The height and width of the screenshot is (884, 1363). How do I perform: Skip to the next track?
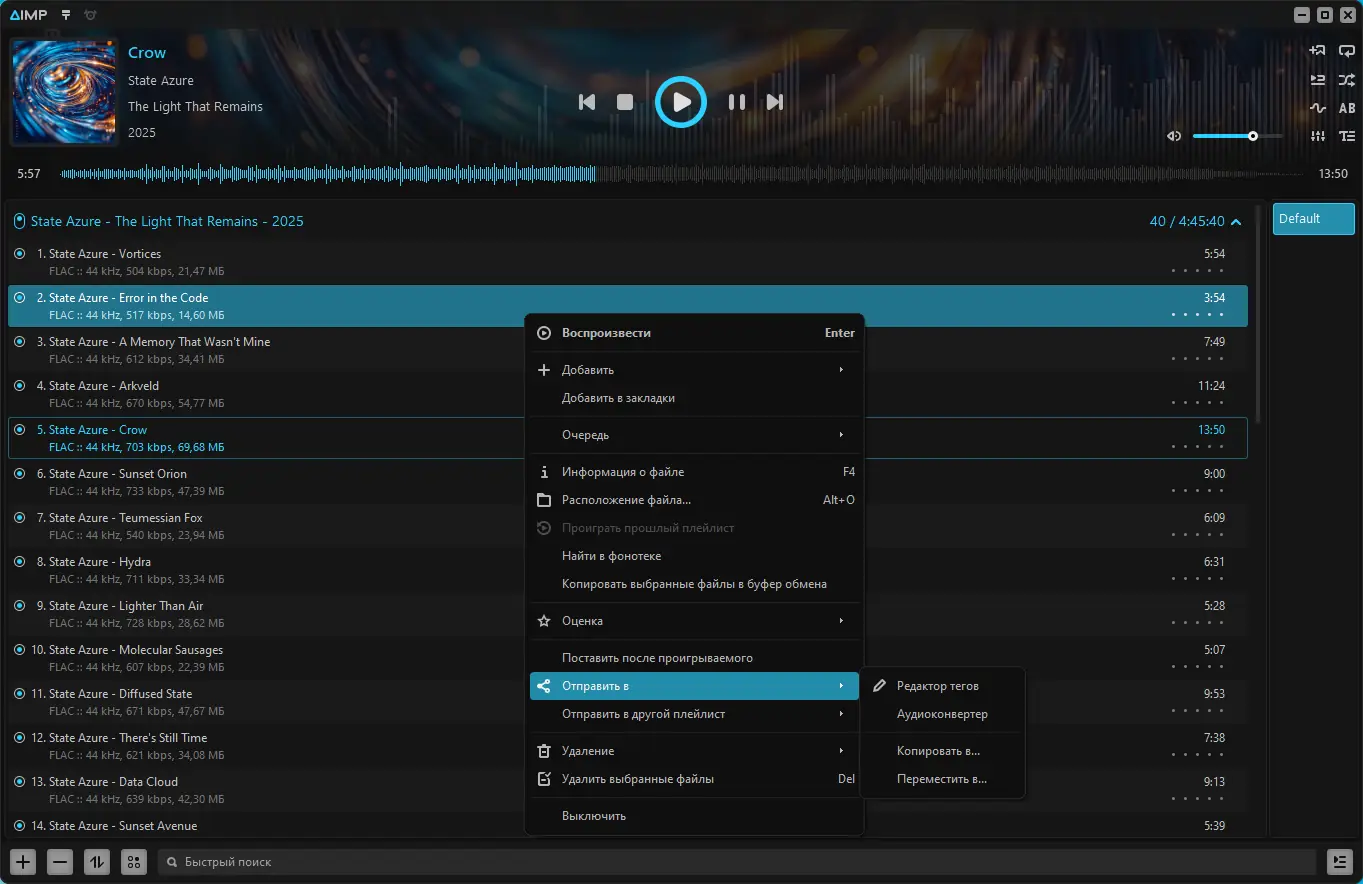point(775,102)
